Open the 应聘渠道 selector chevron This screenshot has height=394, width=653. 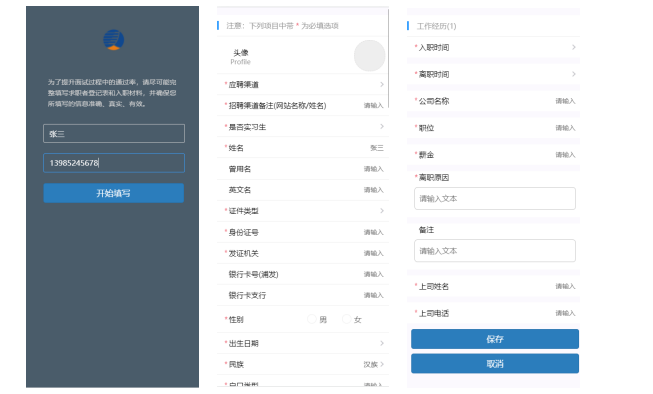[x=381, y=85]
